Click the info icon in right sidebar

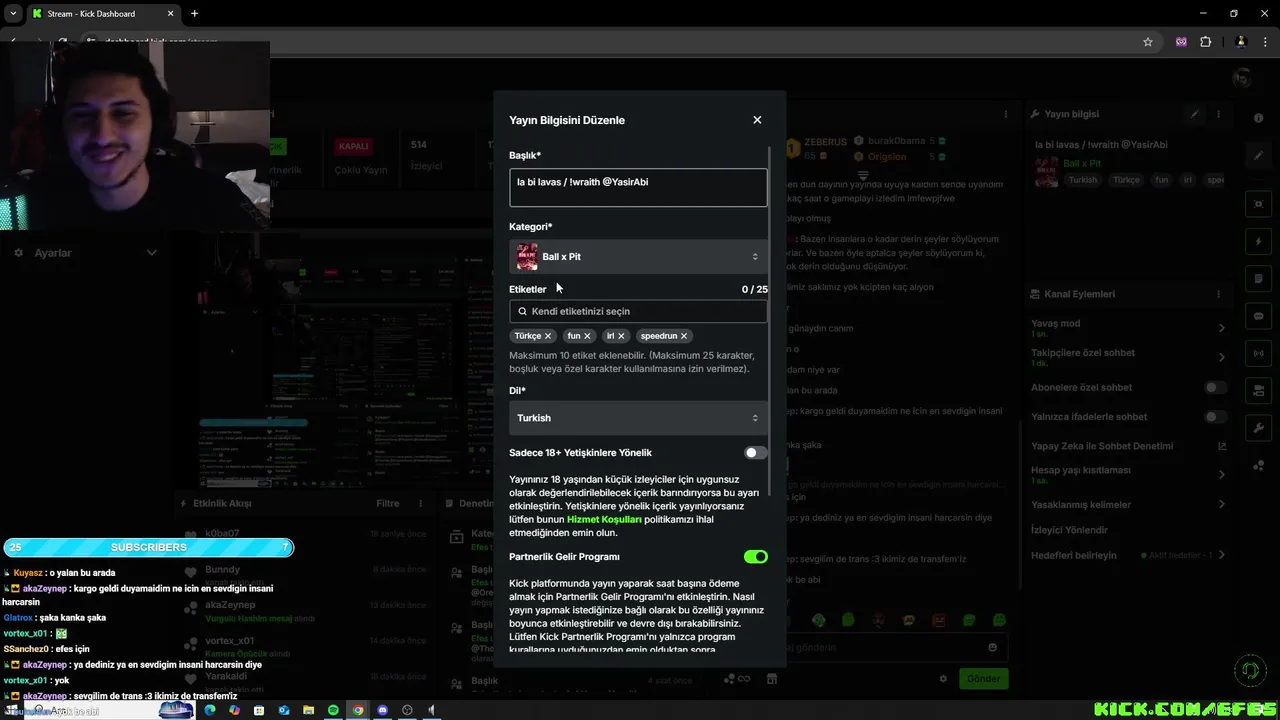1259,116
